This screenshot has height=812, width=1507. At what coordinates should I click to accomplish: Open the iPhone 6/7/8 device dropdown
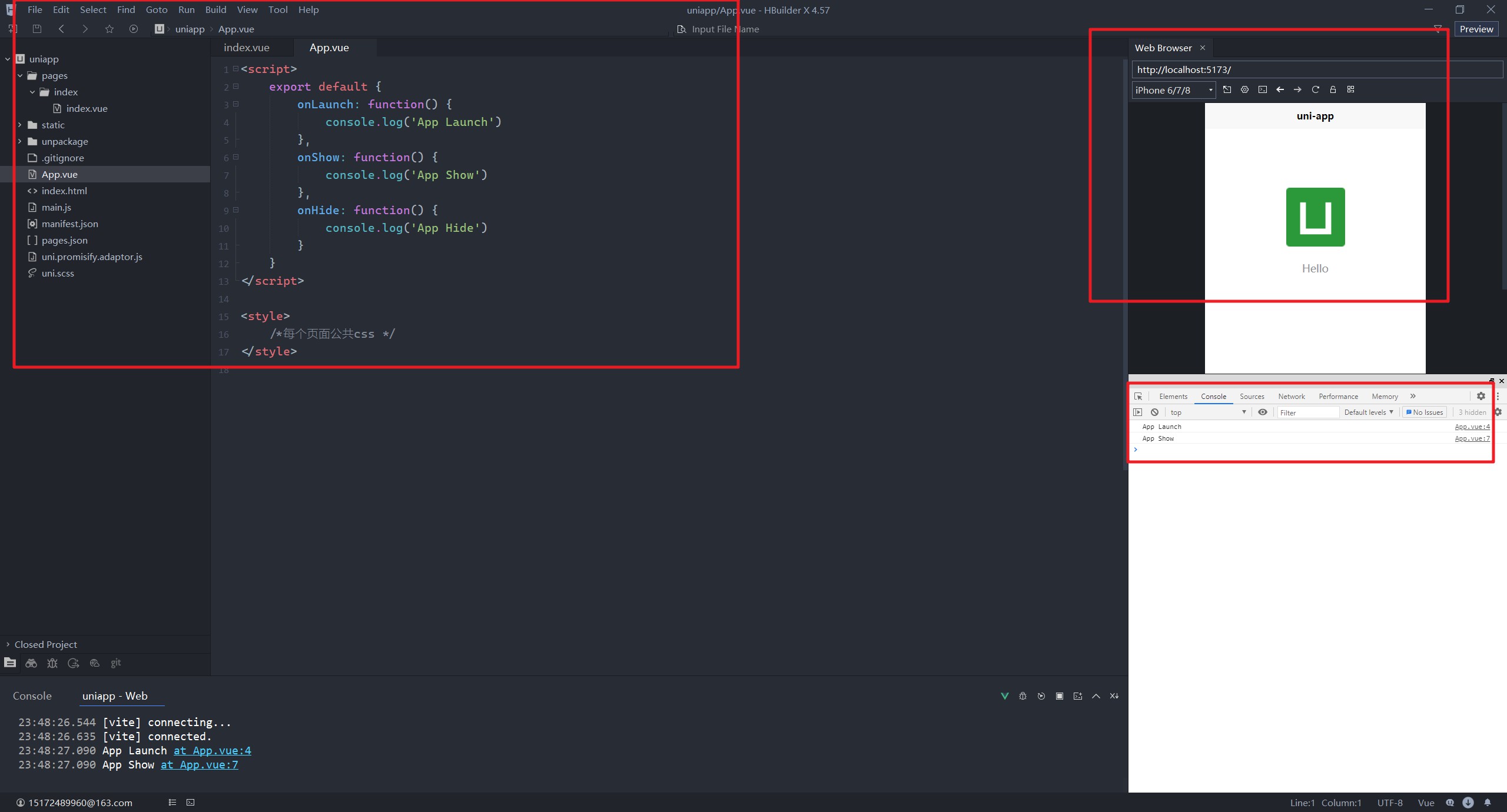pos(1173,90)
